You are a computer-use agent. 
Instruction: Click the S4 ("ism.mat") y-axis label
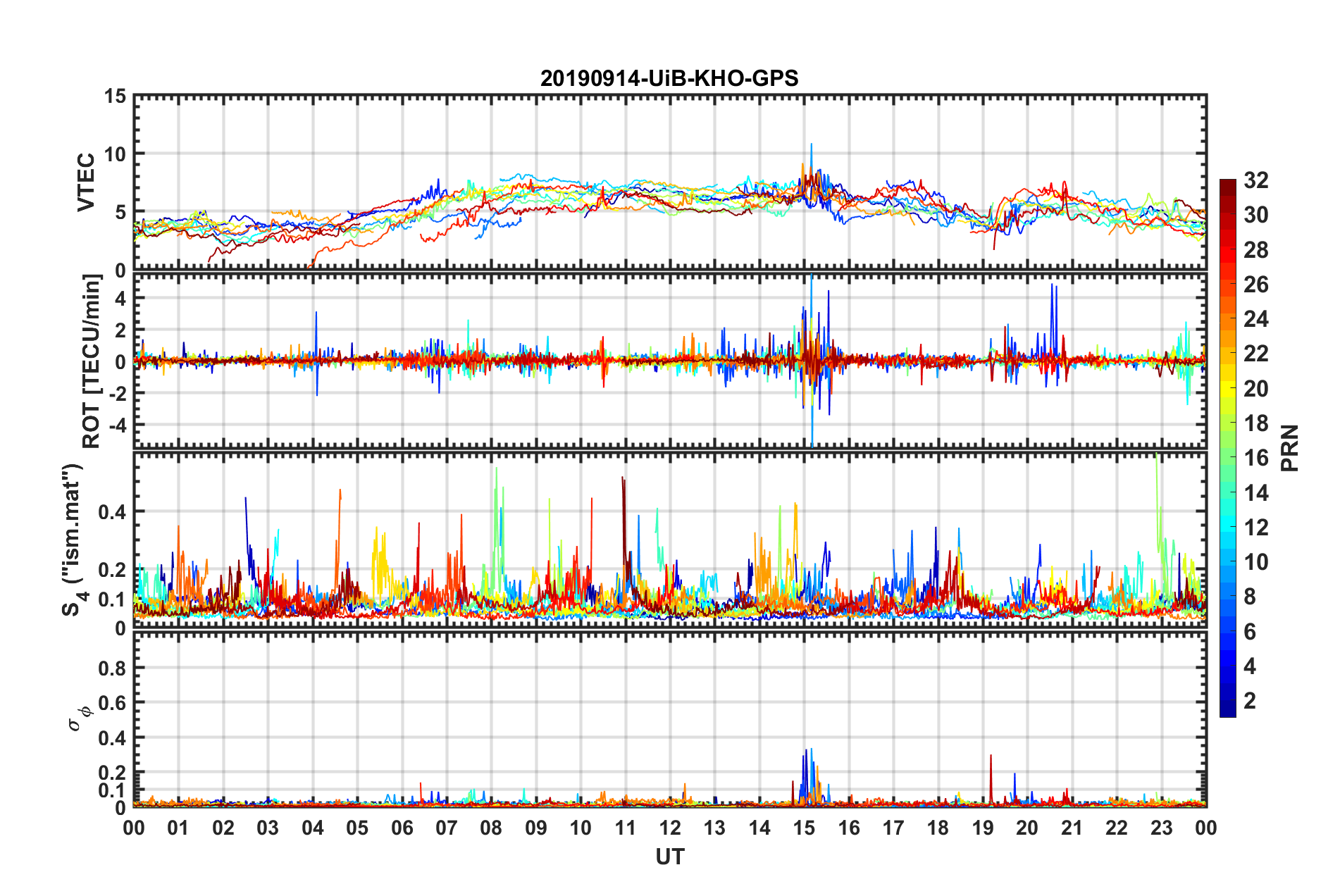pyautogui.click(x=73, y=540)
